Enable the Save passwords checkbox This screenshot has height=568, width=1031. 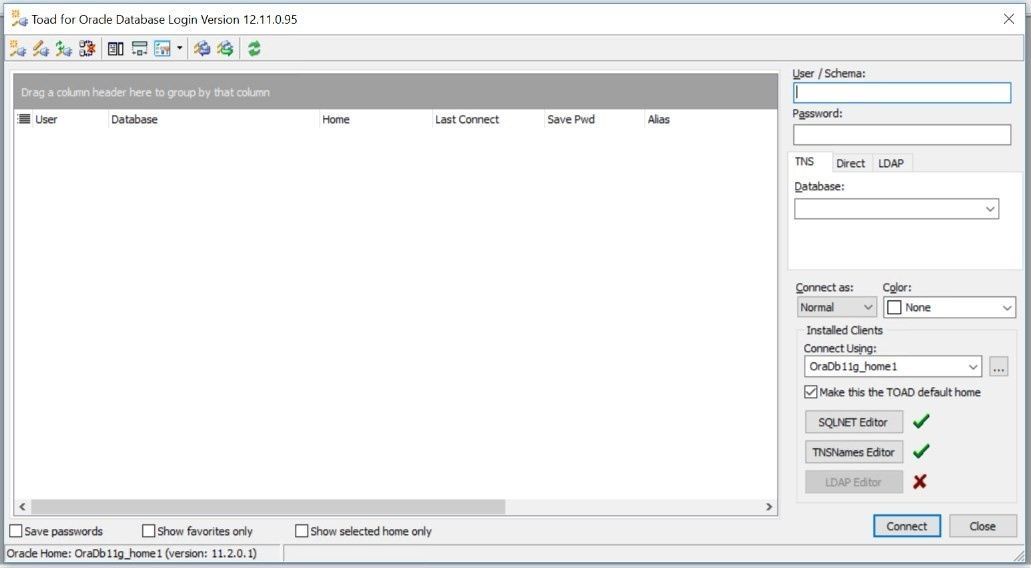point(16,531)
